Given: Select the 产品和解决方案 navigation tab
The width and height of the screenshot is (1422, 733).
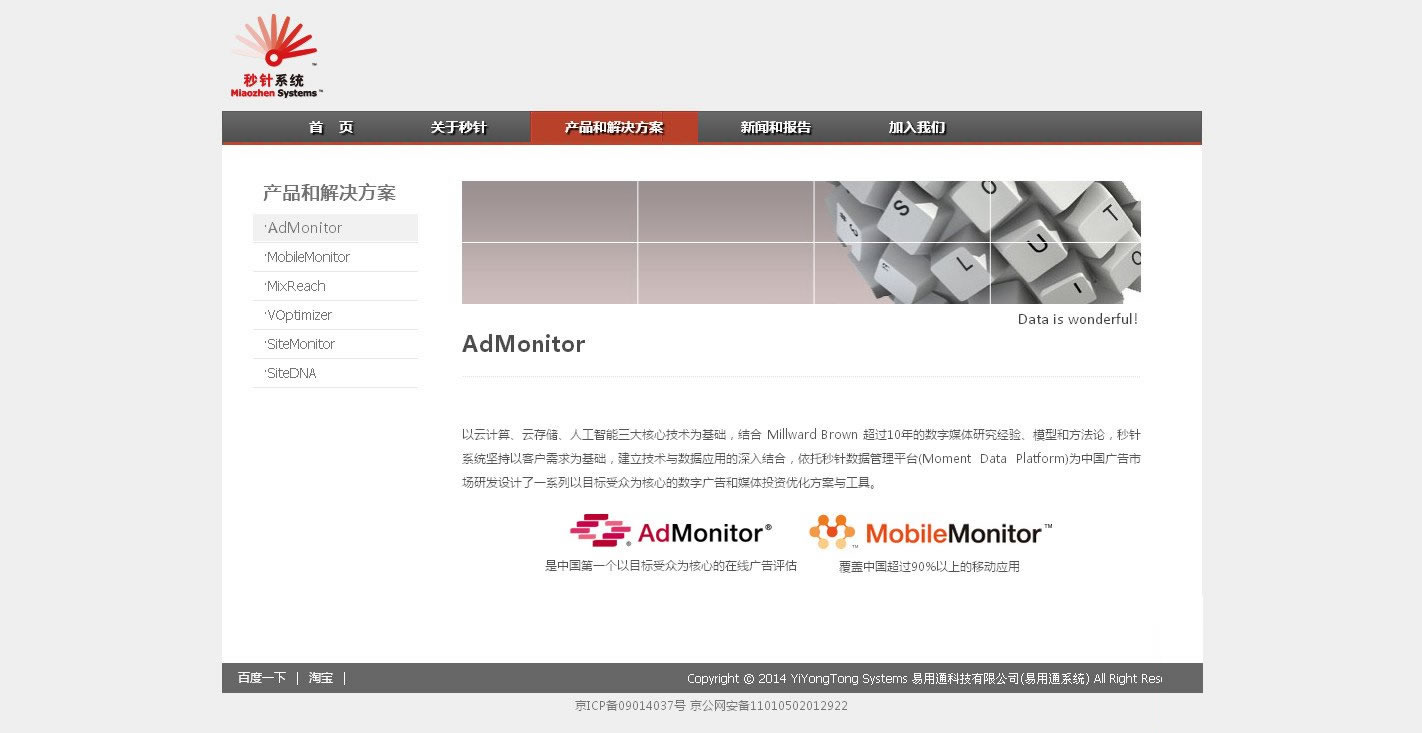Looking at the screenshot, I should click(x=614, y=127).
